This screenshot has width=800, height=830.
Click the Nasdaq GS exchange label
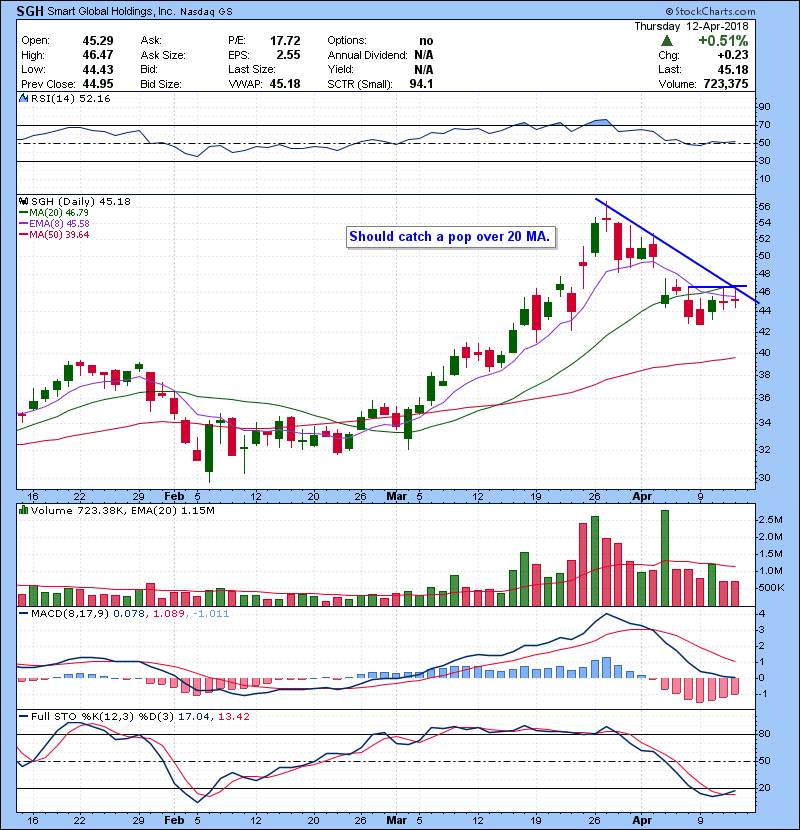206,12
